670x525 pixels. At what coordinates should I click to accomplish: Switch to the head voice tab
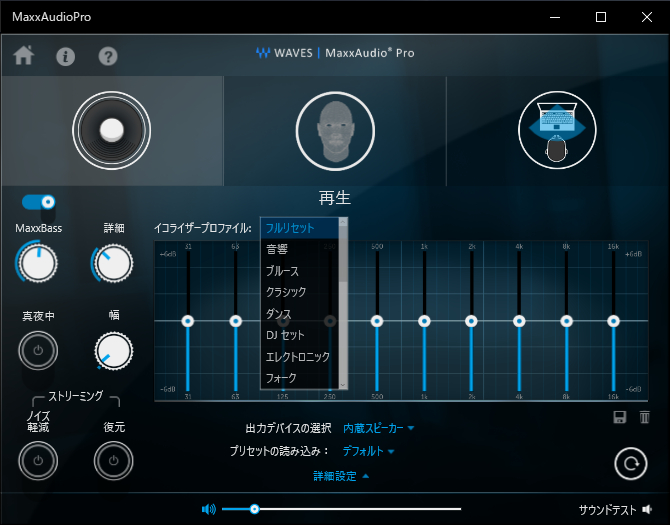coord(335,131)
